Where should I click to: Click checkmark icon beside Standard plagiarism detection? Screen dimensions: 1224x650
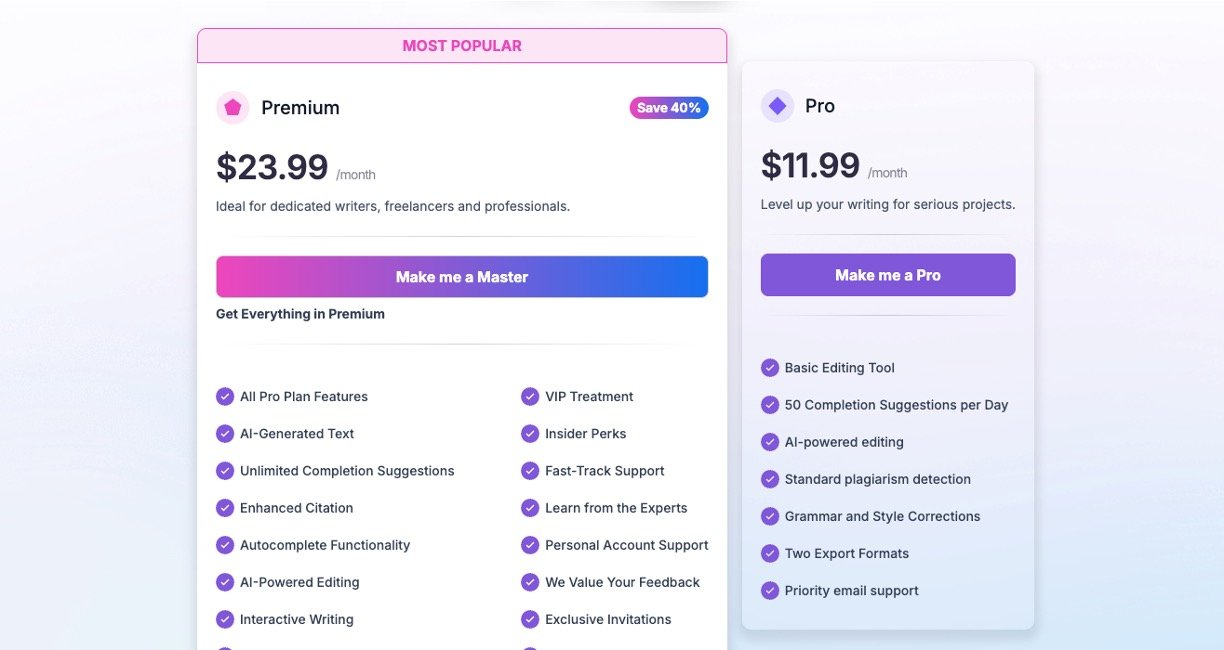770,480
